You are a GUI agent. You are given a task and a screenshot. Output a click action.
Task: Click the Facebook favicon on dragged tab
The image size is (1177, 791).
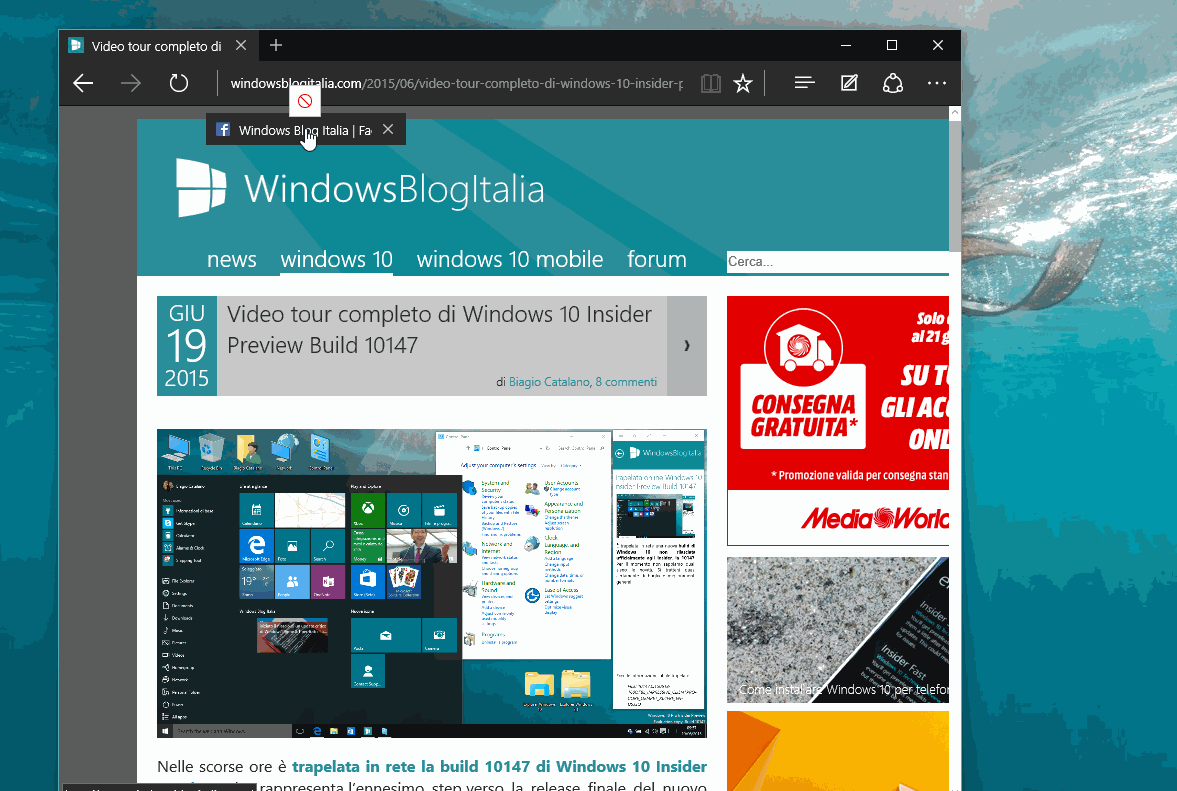pyautogui.click(x=223, y=130)
